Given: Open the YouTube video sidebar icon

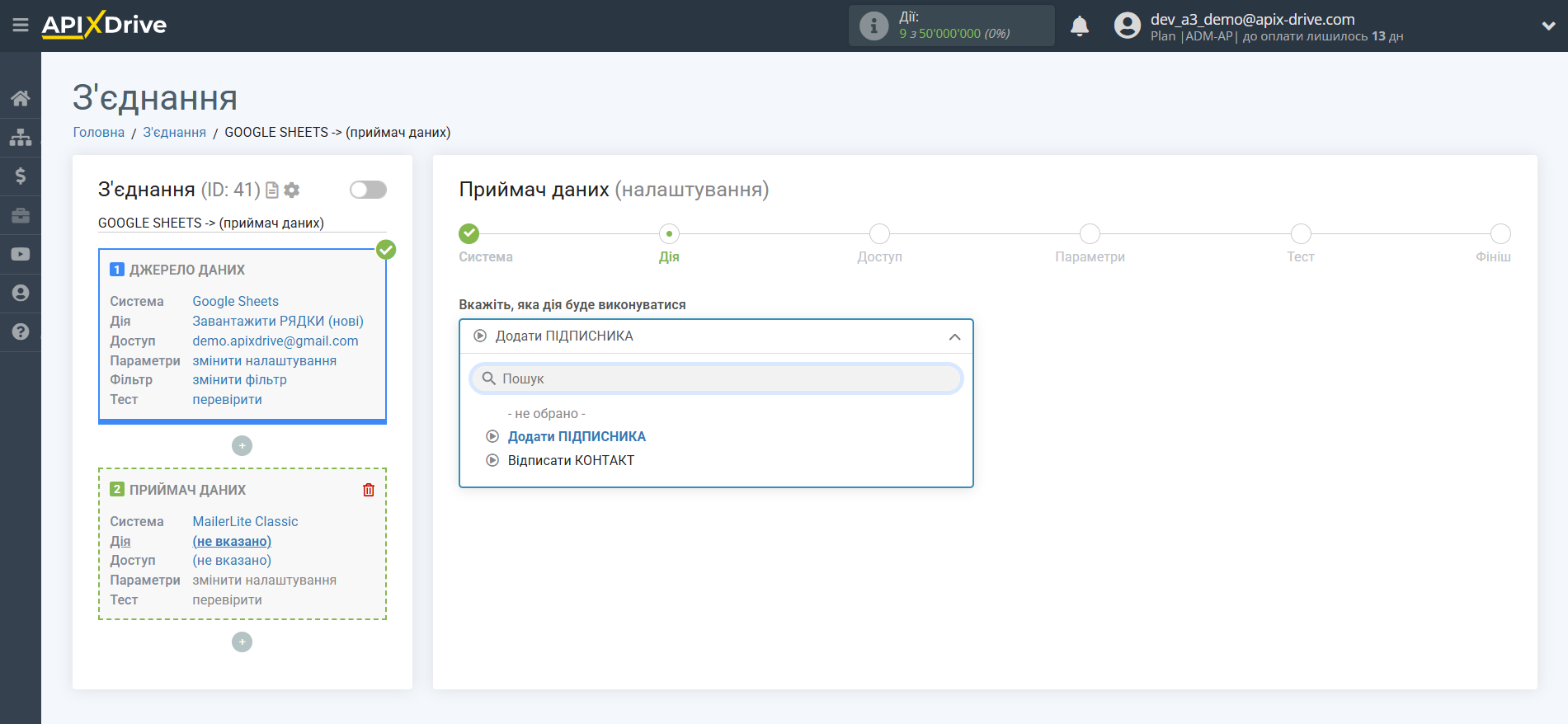Looking at the screenshot, I should coord(21,254).
